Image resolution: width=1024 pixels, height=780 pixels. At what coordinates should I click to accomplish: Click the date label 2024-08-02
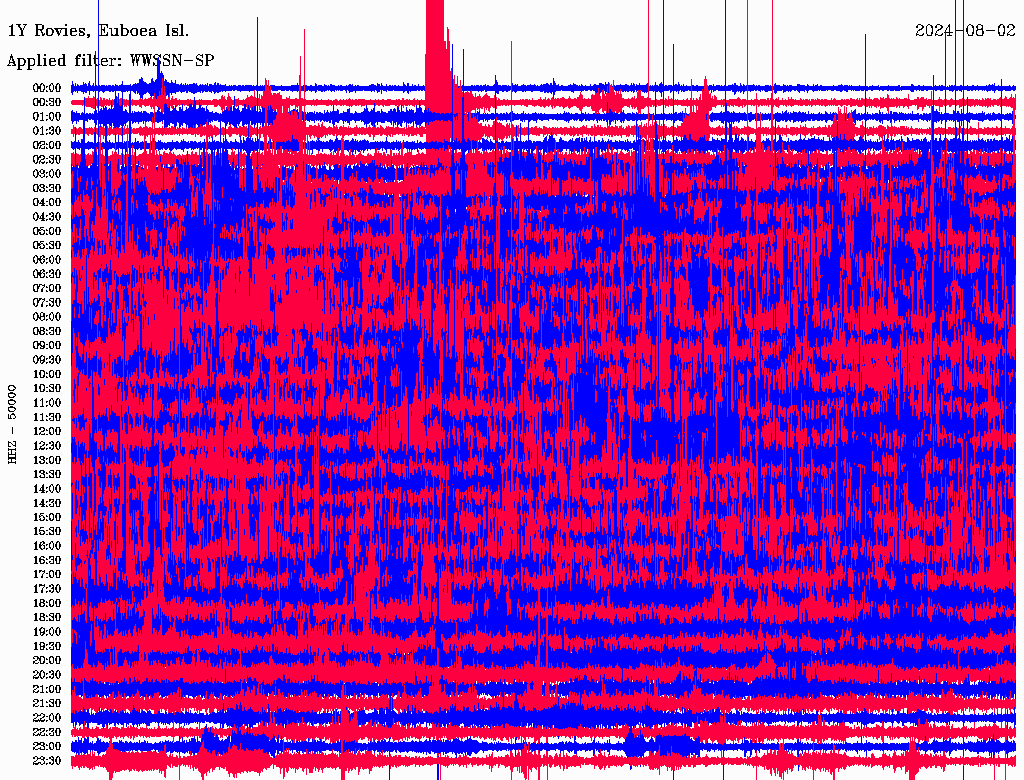click(965, 30)
